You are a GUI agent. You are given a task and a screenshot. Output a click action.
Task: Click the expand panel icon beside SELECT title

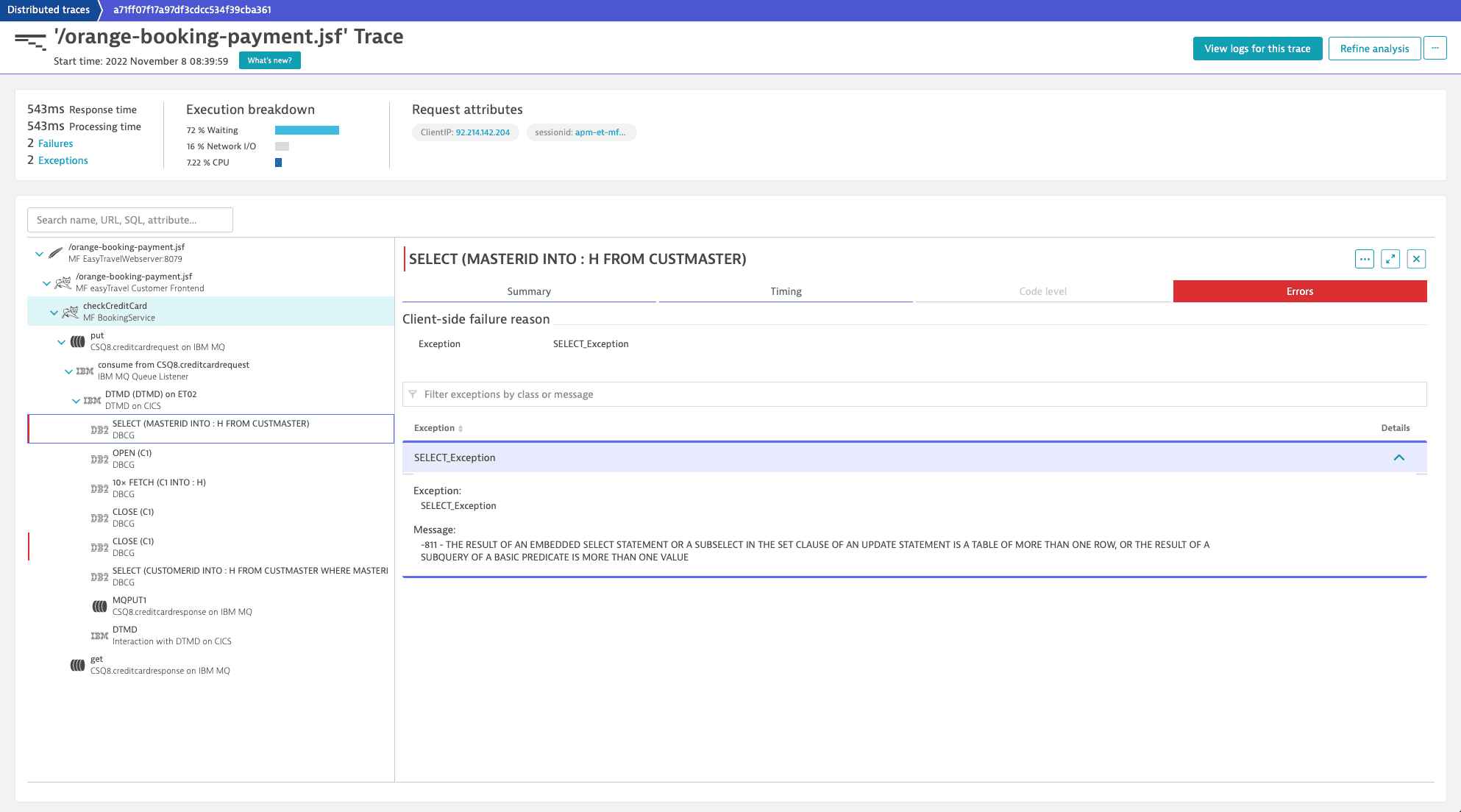[1390, 259]
